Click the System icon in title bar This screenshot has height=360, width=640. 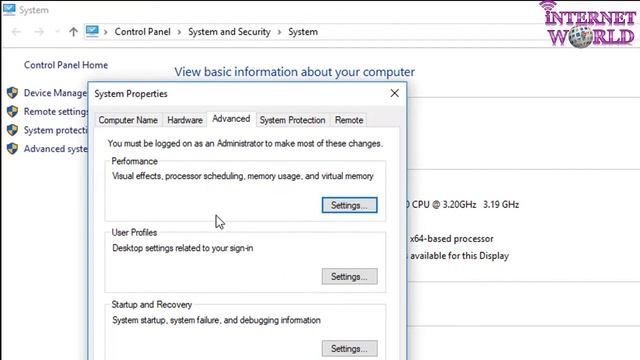click(x=9, y=9)
